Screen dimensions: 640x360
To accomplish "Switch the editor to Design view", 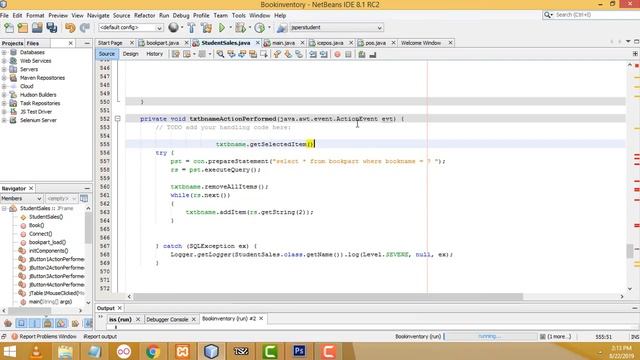I will (131, 54).
